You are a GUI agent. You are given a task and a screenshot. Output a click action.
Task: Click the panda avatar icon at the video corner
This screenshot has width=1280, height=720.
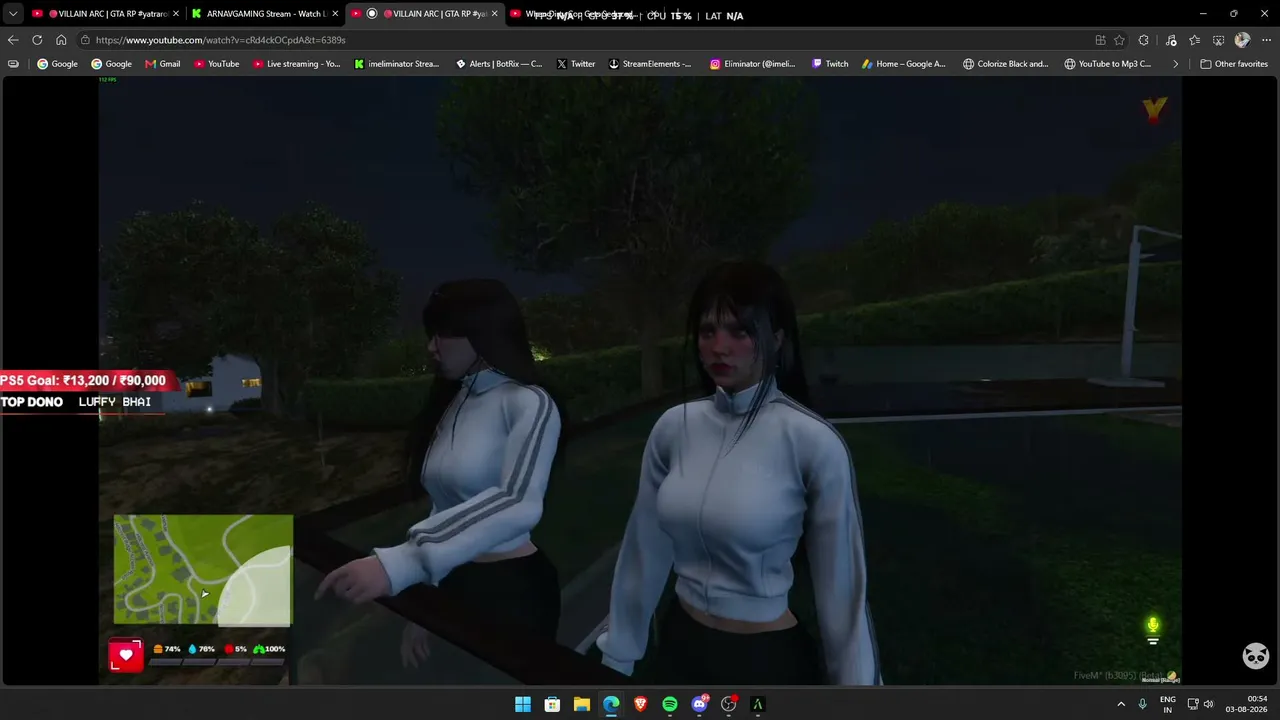pyautogui.click(x=1255, y=656)
